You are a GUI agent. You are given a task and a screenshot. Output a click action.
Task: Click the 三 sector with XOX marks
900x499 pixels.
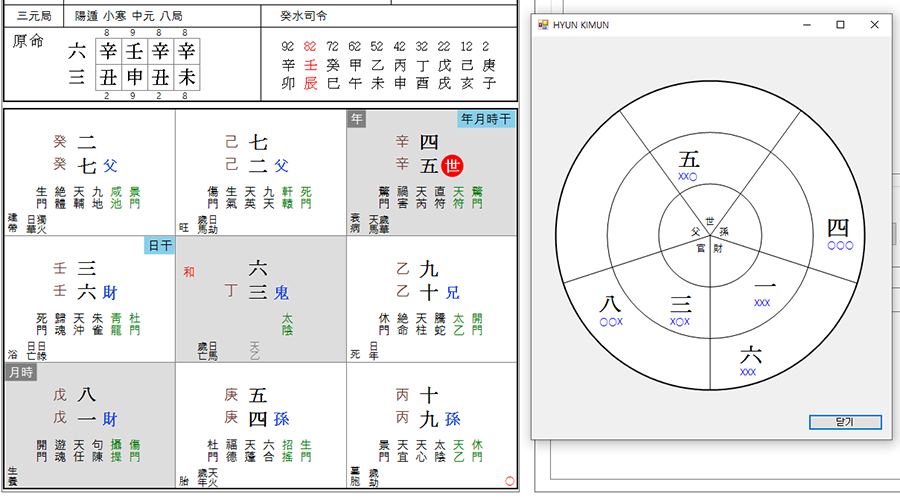(681, 304)
